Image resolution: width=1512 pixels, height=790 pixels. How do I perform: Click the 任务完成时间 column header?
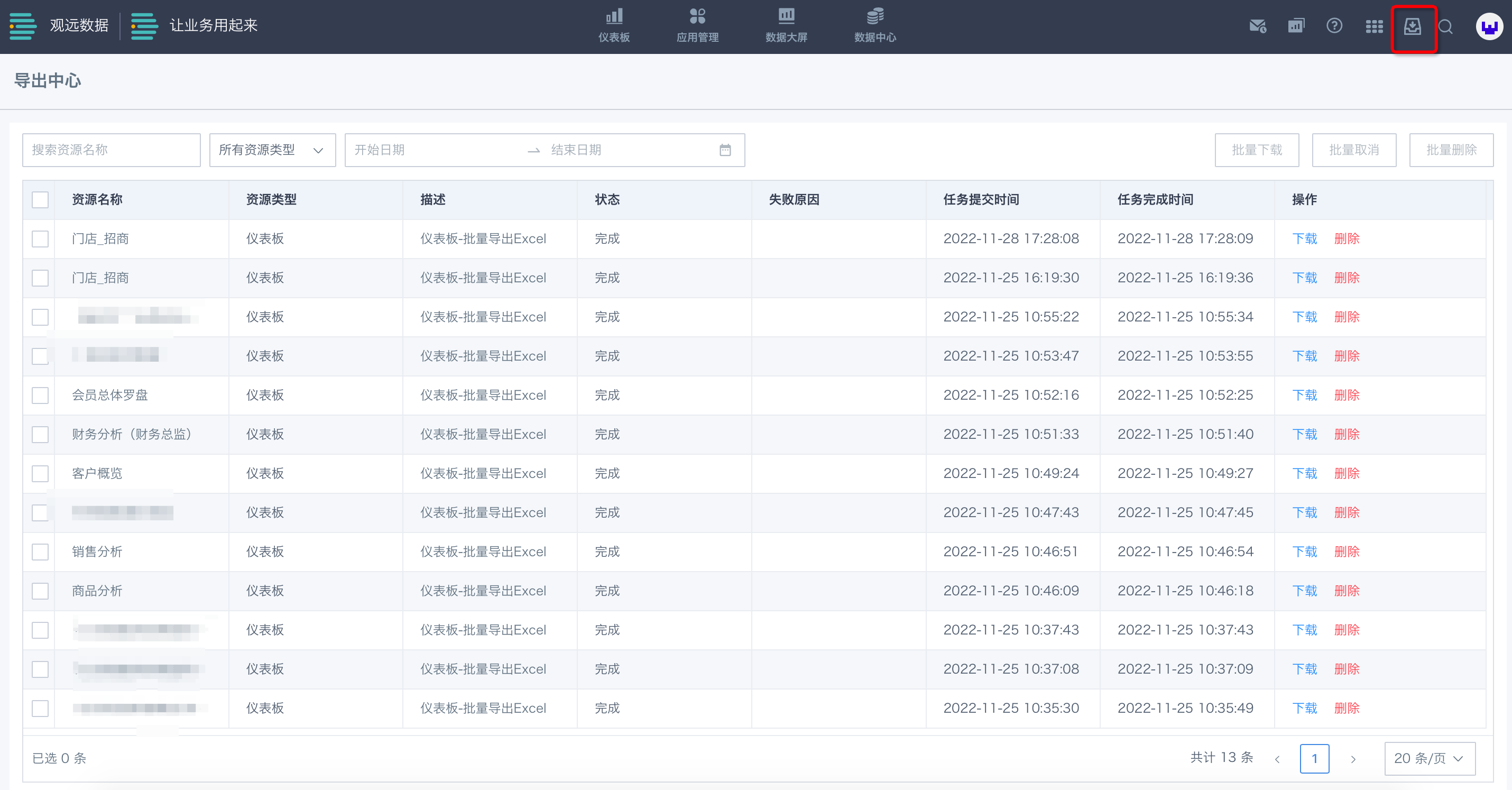tap(1155, 199)
